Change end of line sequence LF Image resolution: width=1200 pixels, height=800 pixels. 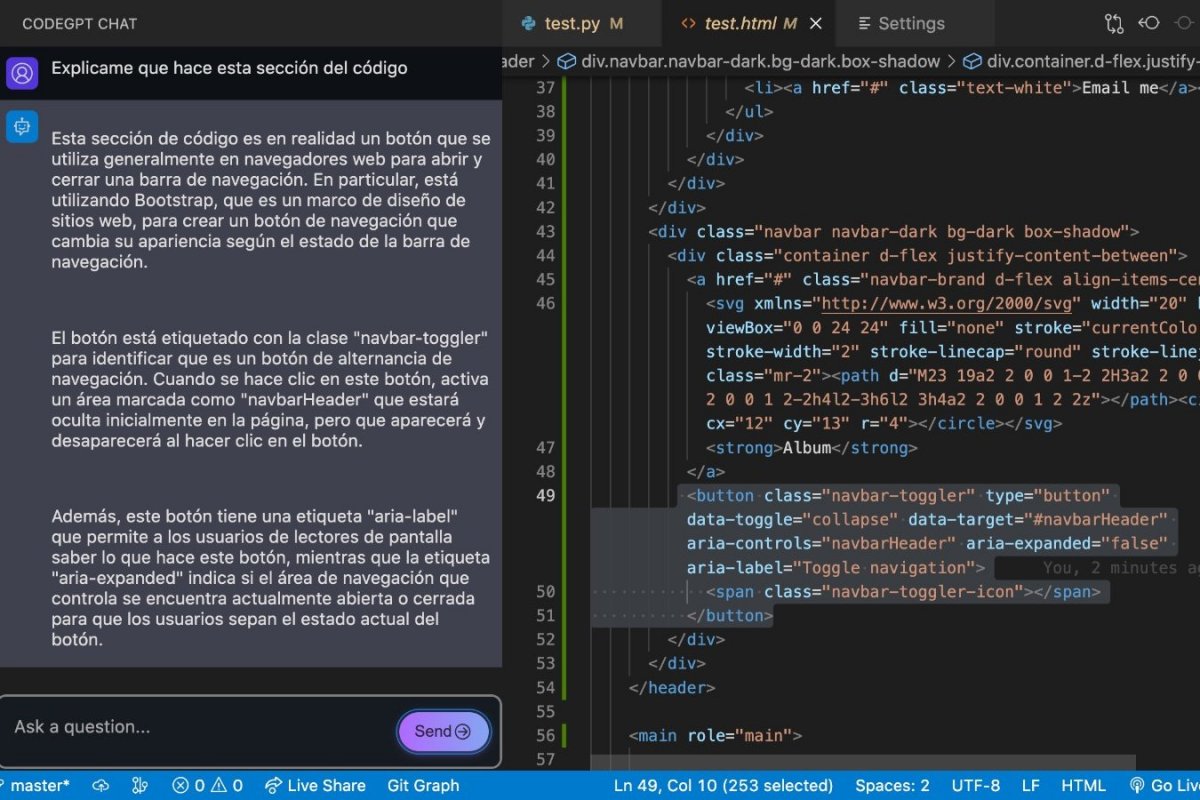tap(1030, 785)
